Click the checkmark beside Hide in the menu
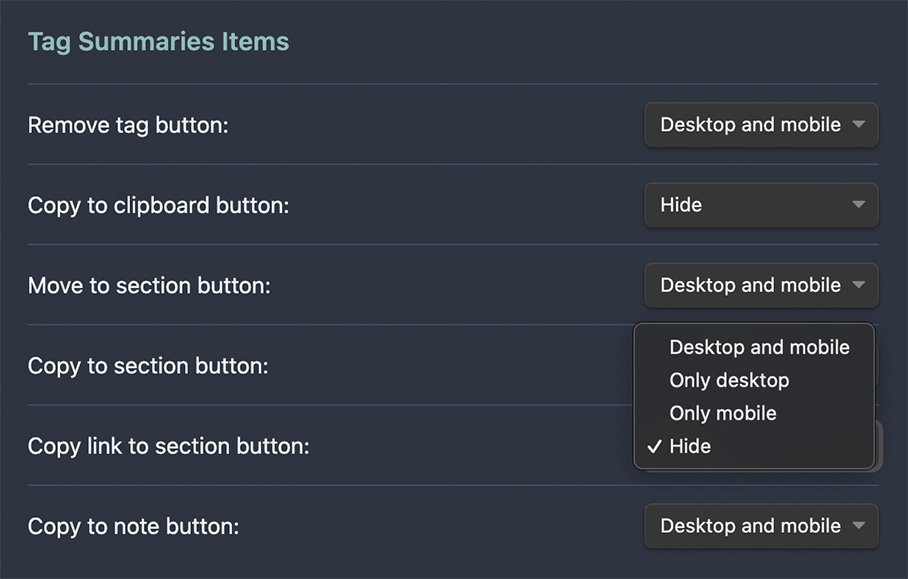This screenshot has height=579, width=908. click(x=657, y=446)
